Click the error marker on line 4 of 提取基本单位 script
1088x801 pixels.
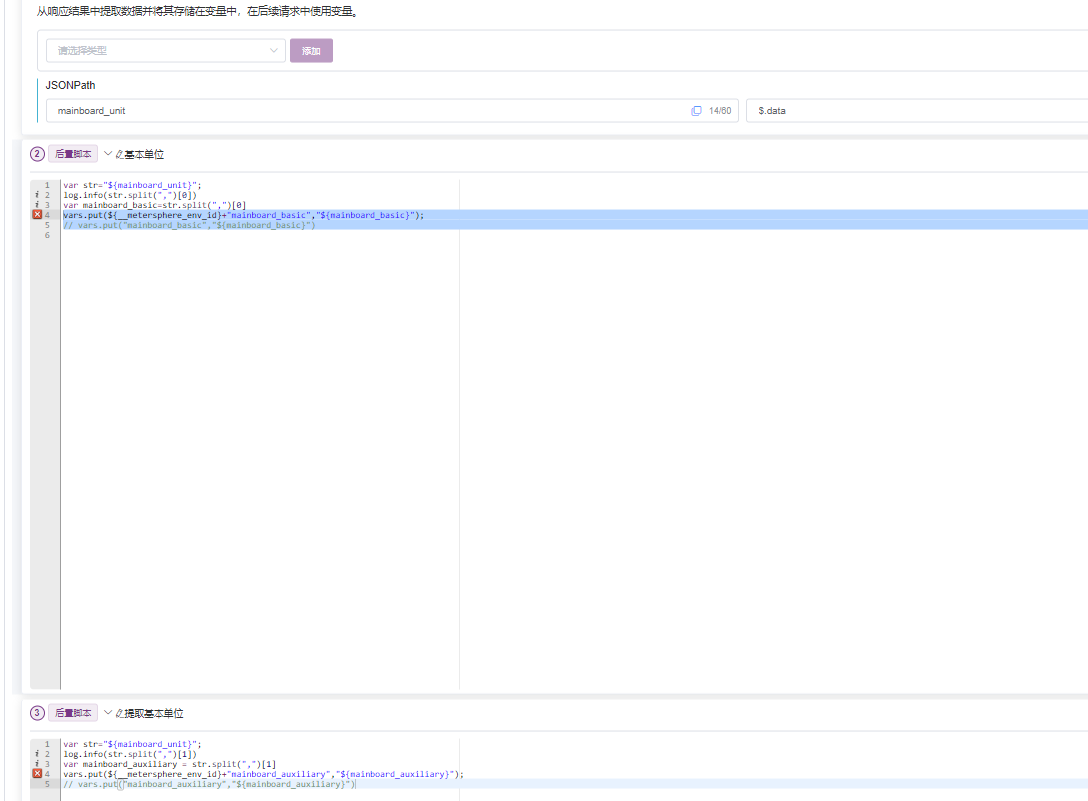pyautogui.click(x=37, y=774)
